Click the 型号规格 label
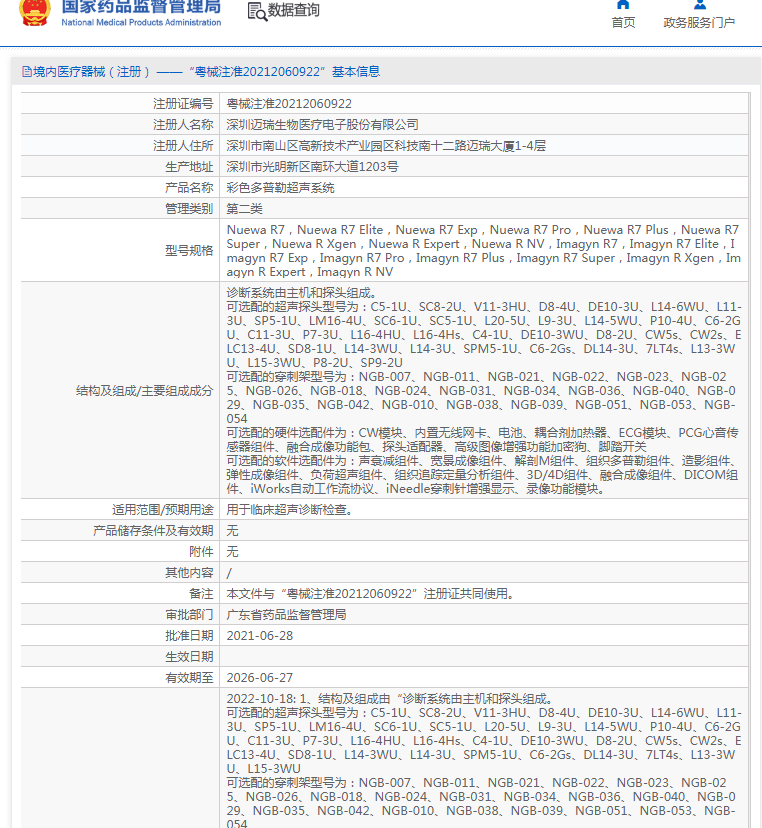Image resolution: width=762 pixels, height=828 pixels. [189, 251]
